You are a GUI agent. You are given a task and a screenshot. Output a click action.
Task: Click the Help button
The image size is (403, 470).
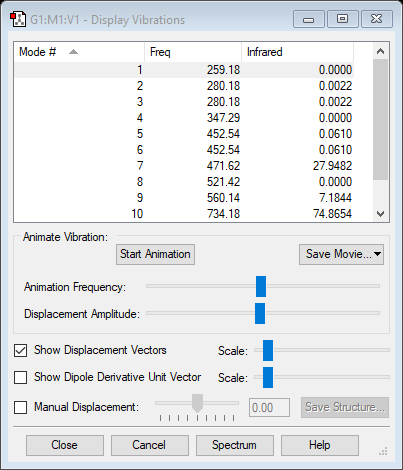[x=320, y=445]
